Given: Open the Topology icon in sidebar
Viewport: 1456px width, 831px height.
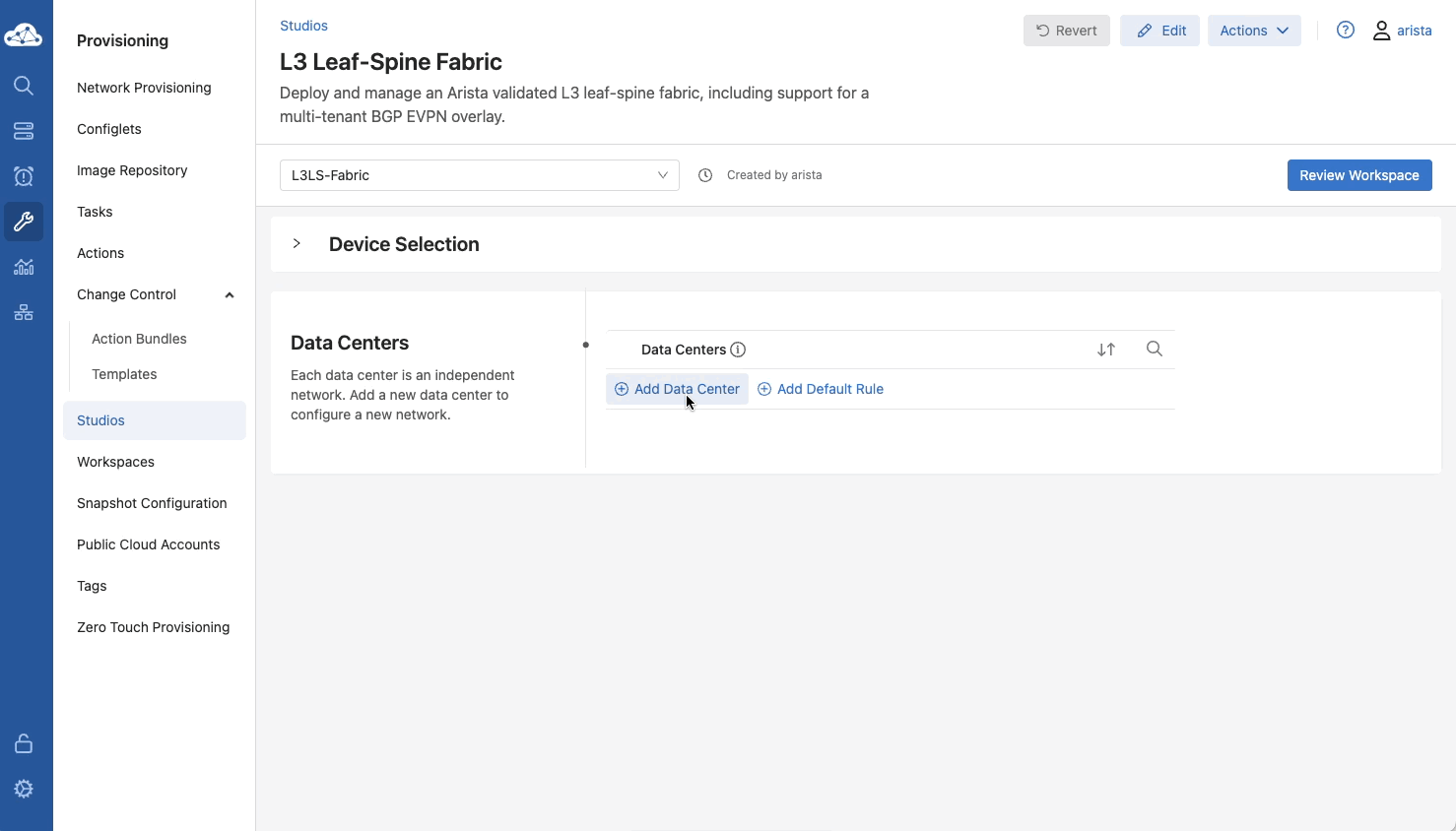Looking at the screenshot, I should (24, 312).
